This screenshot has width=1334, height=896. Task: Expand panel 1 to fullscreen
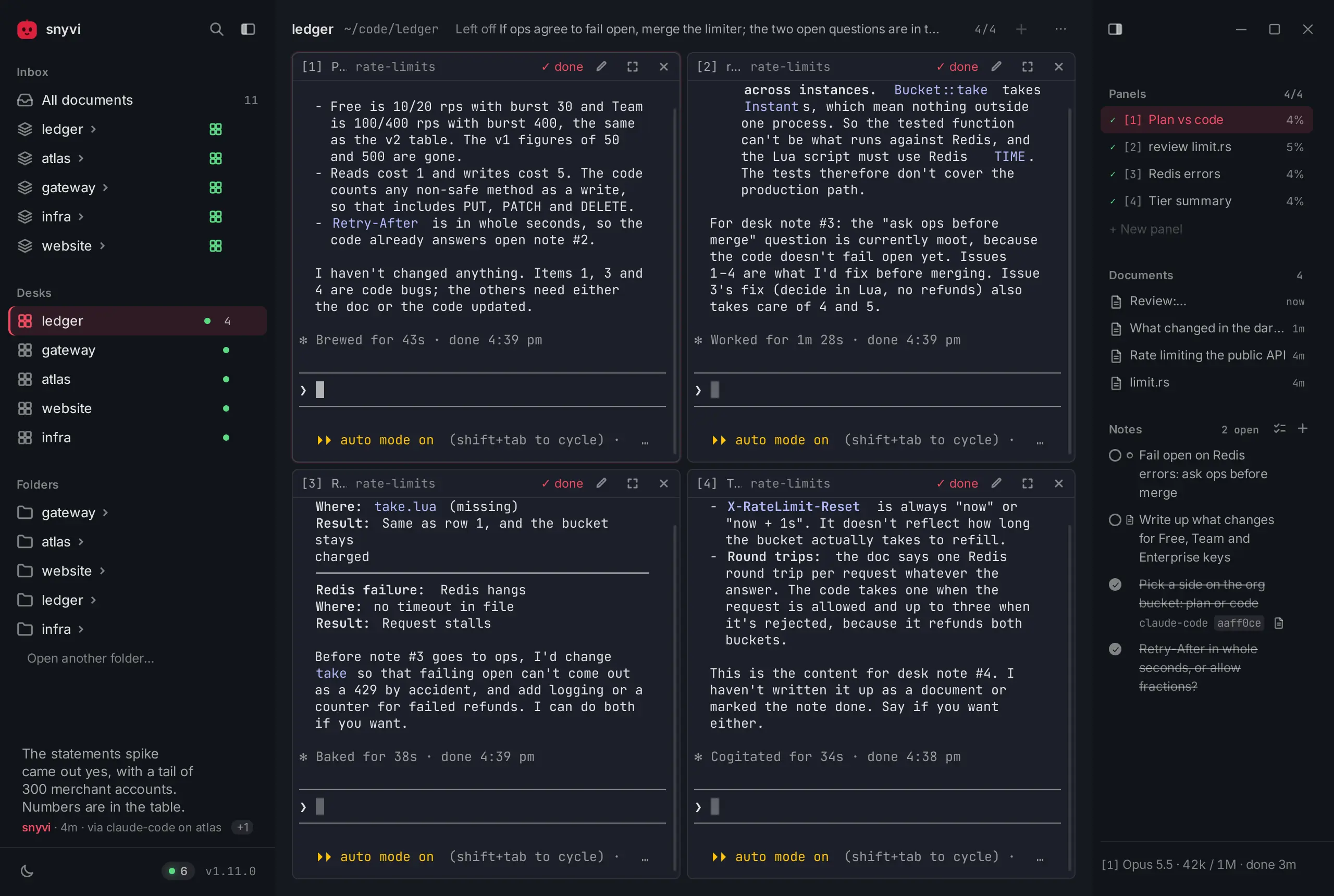click(632, 67)
